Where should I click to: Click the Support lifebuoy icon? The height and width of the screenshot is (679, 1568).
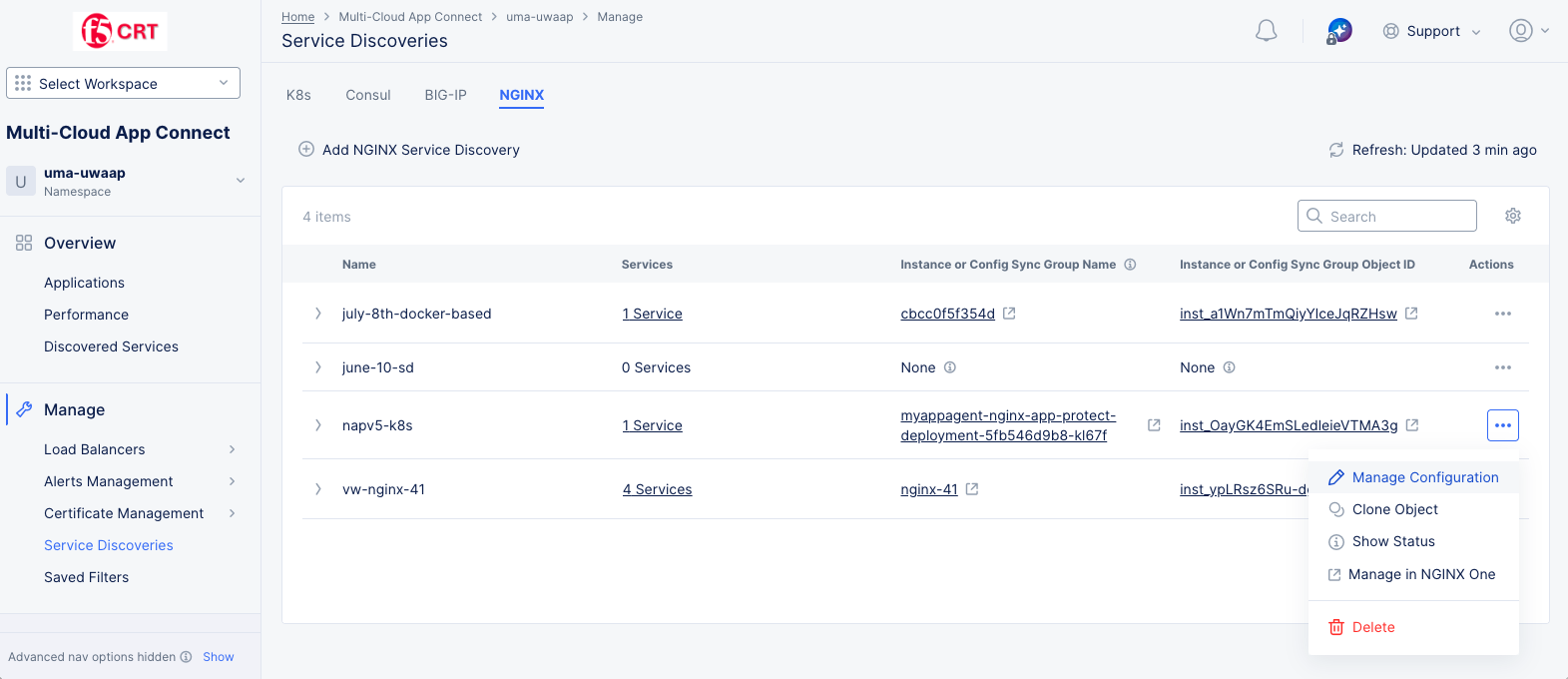pos(1390,31)
